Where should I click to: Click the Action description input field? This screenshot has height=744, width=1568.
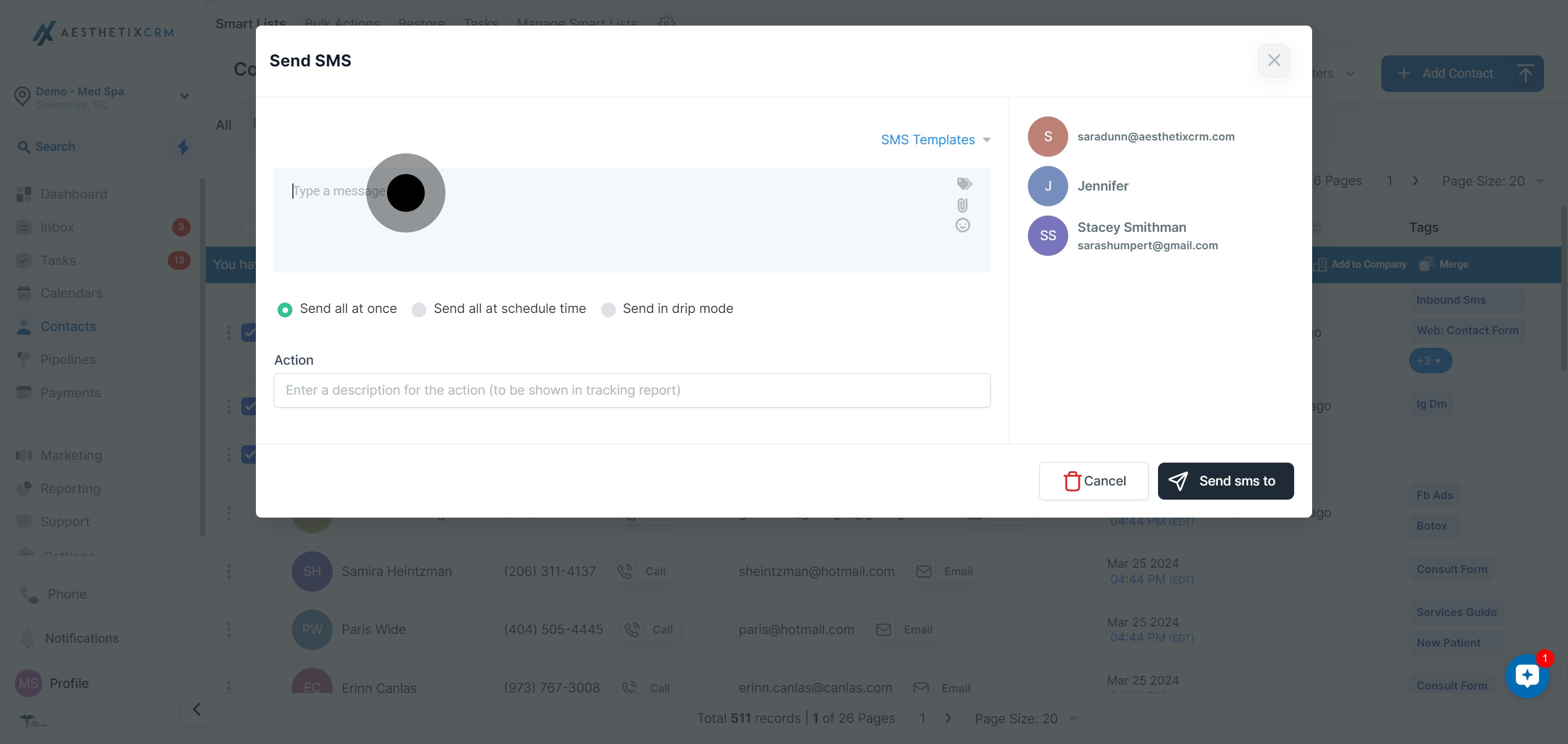click(632, 391)
